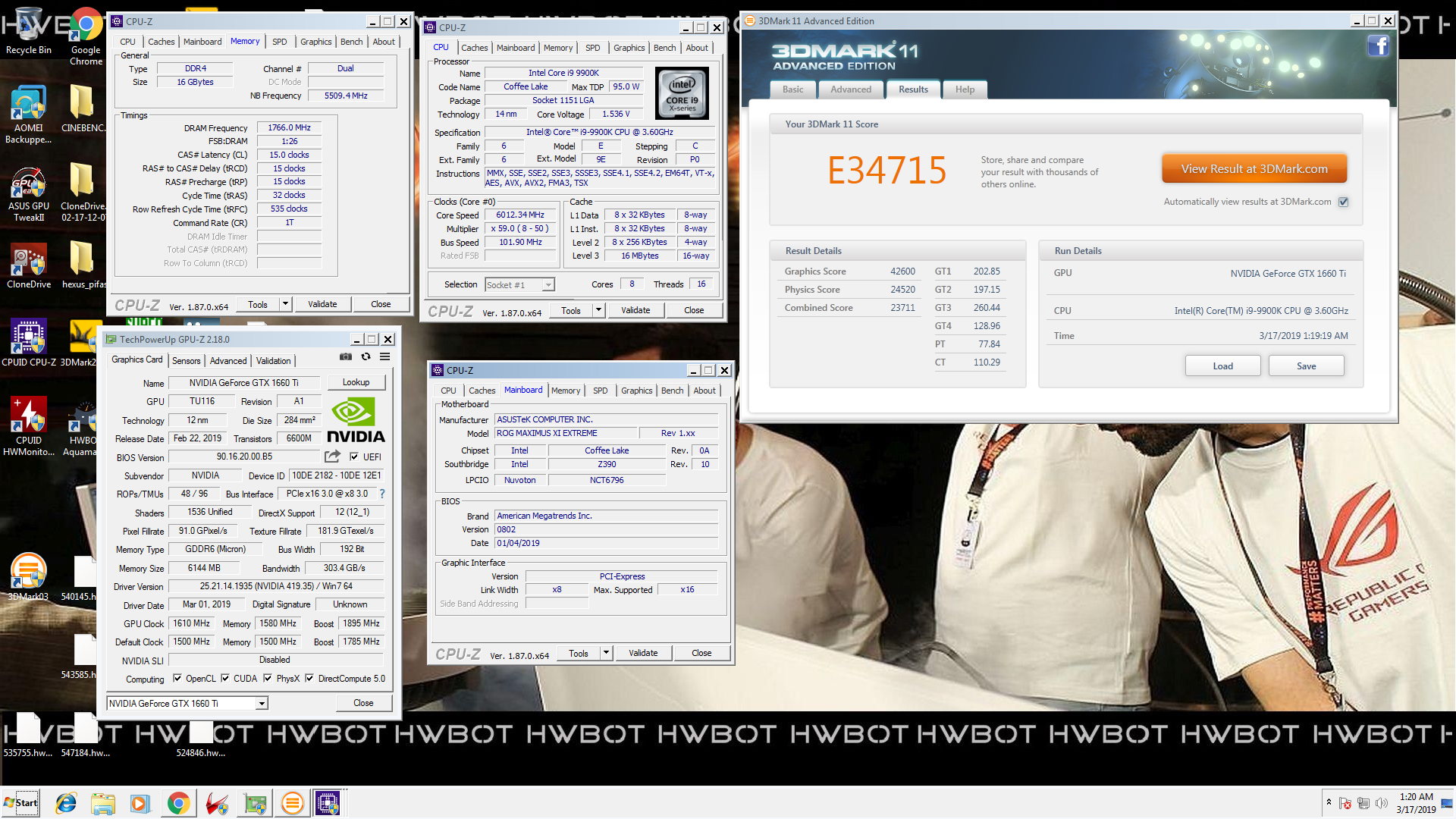Click Validate in CPU-Z Mainboard window
Image resolution: width=1456 pixels, height=819 pixels.
(x=643, y=653)
